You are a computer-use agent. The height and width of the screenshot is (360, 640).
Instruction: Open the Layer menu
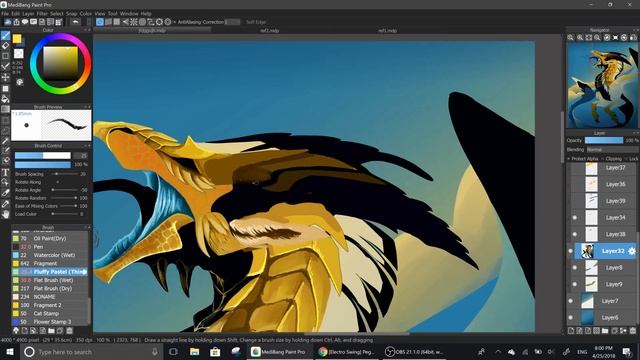tap(28, 13)
